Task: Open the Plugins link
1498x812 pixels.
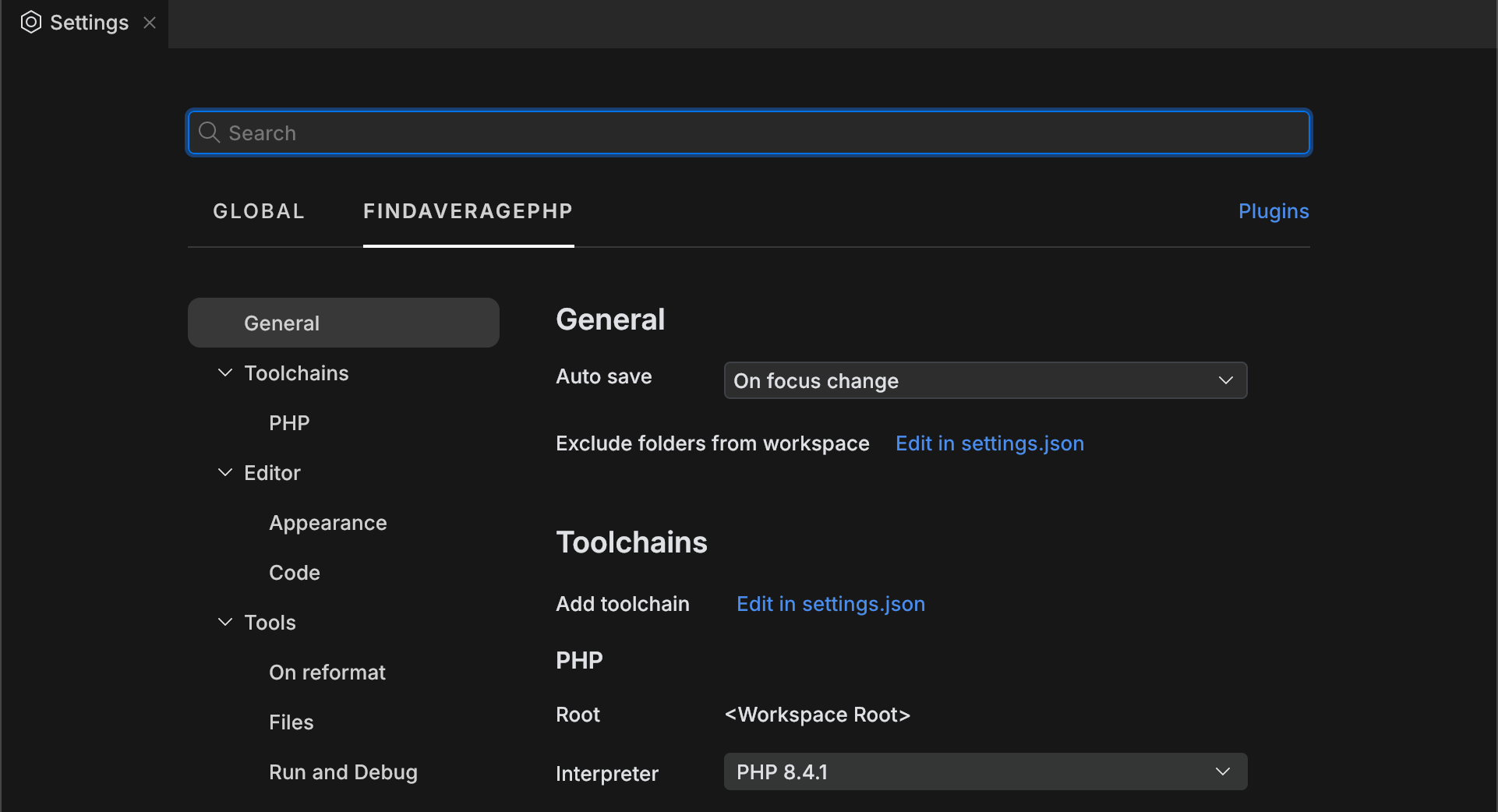Action: click(x=1273, y=211)
